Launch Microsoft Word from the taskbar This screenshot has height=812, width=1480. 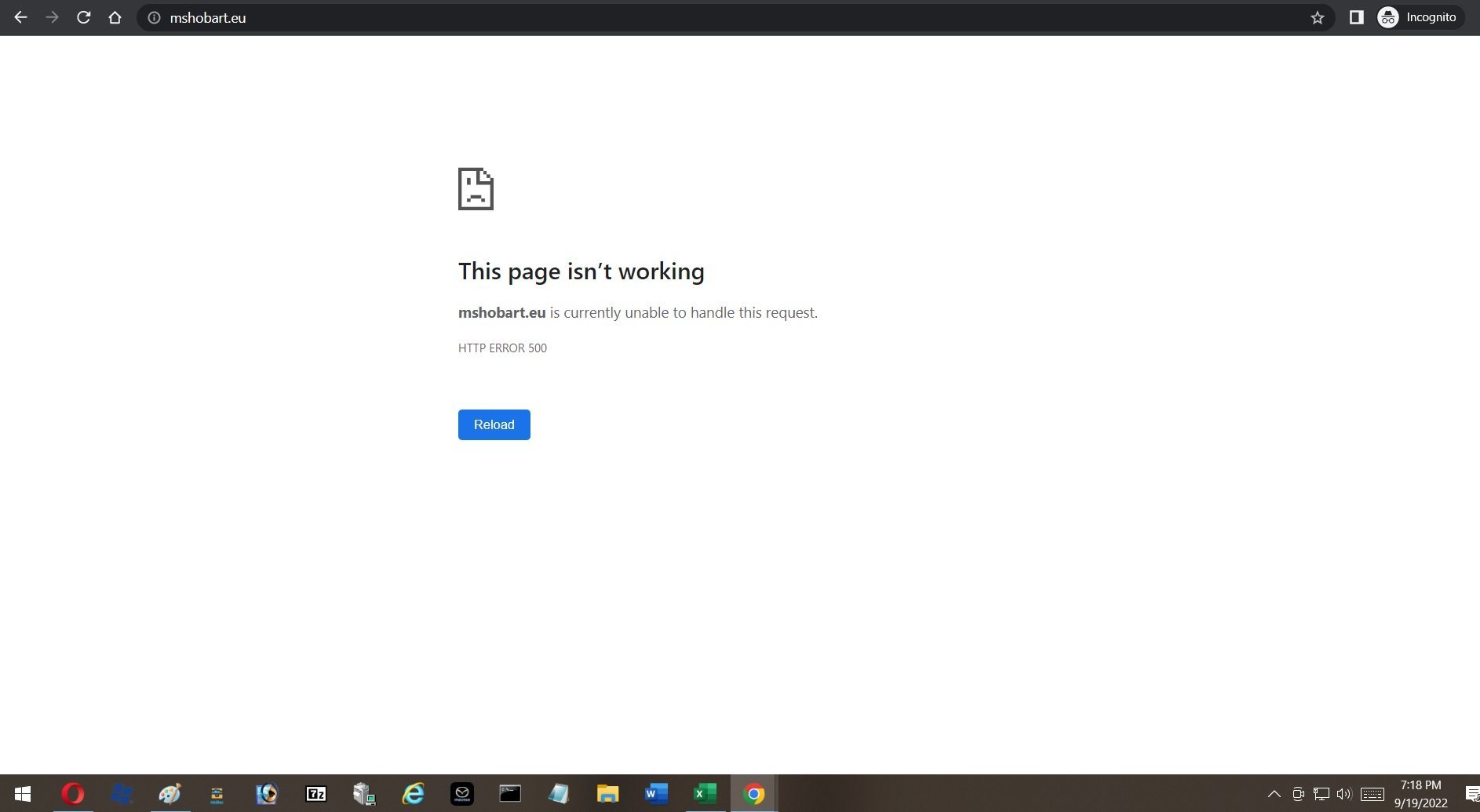point(656,794)
